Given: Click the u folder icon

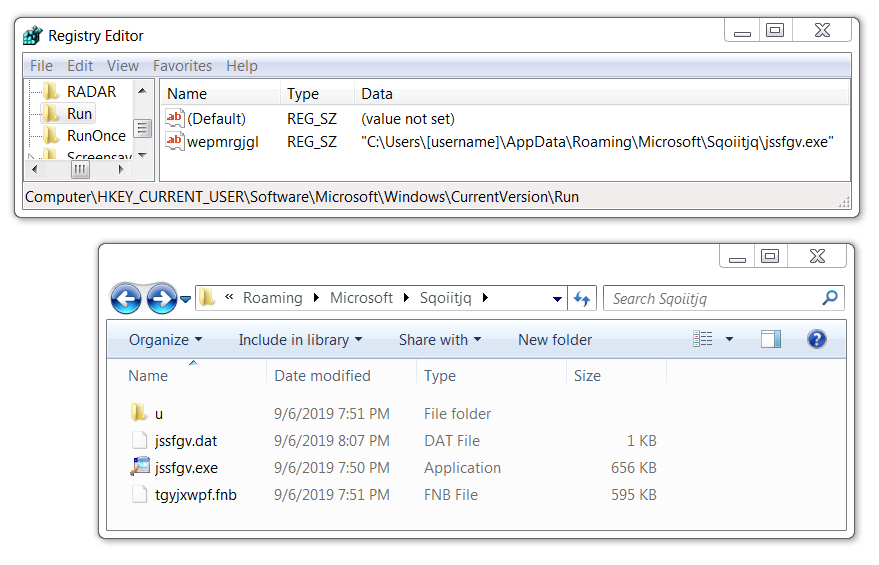Looking at the screenshot, I should (x=139, y=413).
